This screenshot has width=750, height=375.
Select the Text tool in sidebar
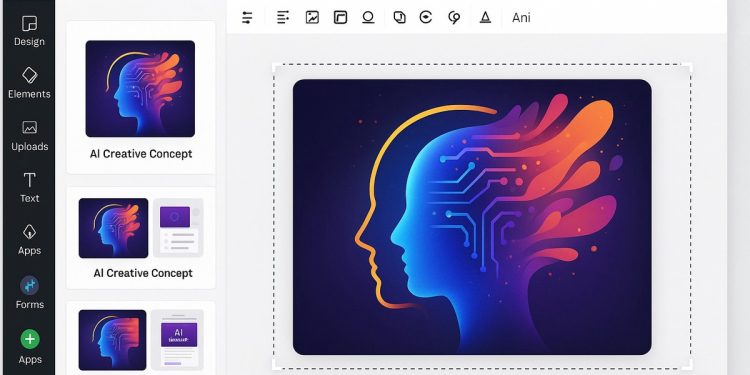coord(29,188)
